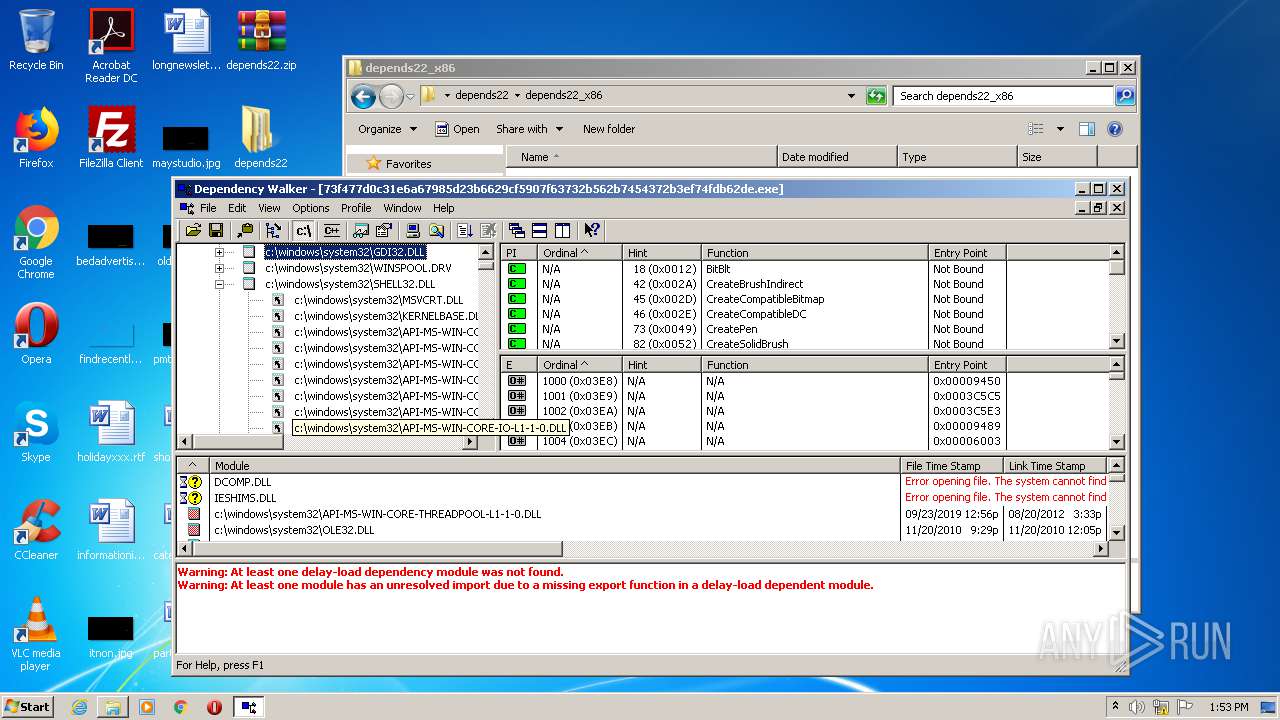Screen dimensions: 1280x720
Task: Select DCOMP.DLL in the module list
Action: click(643, 482)
